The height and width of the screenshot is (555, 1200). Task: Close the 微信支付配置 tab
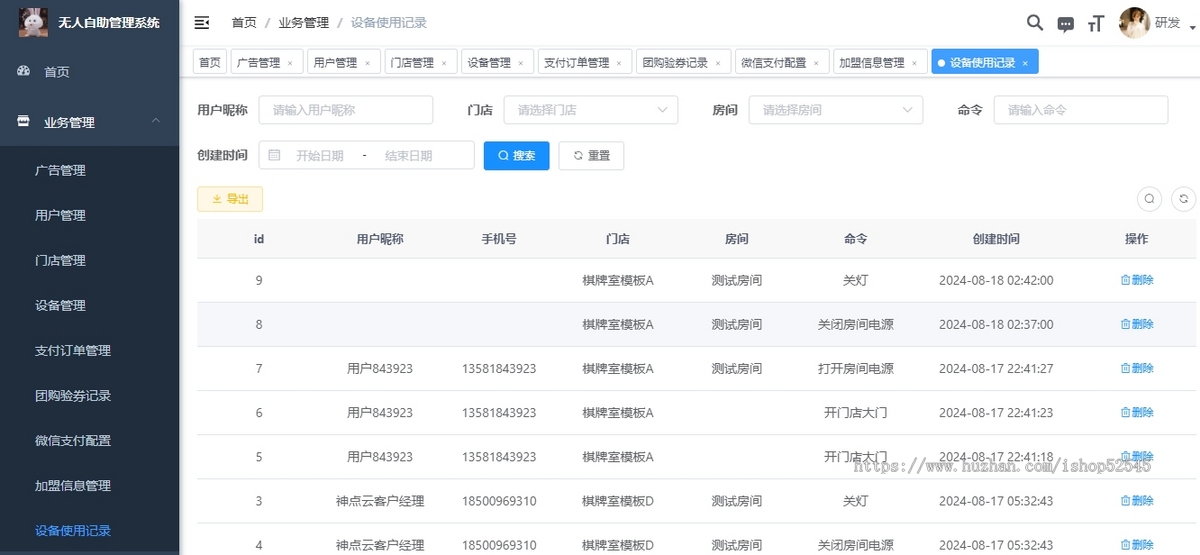tap(816, 63)
